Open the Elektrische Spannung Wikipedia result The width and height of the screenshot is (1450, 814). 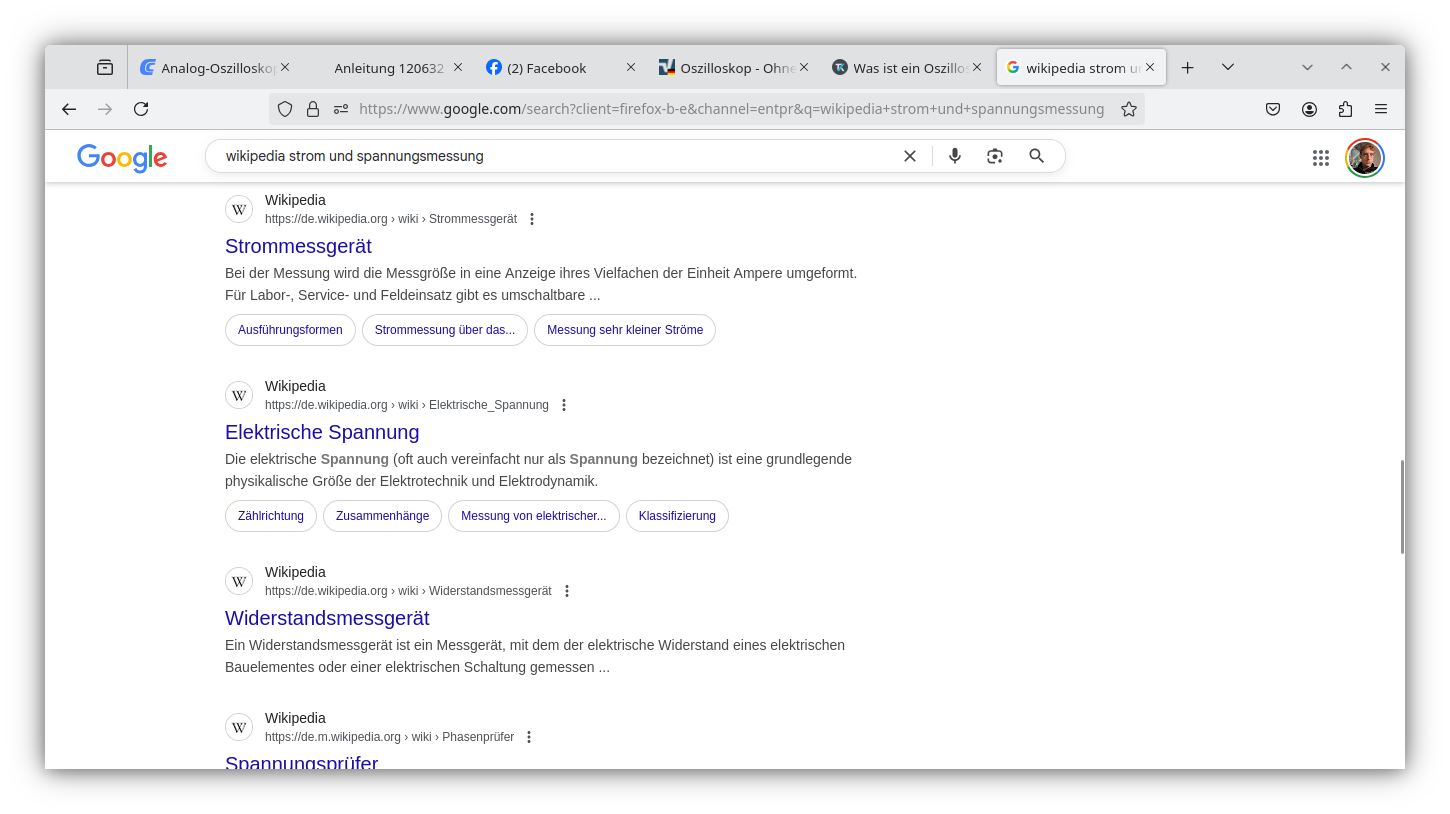click(x=322, y=432)
